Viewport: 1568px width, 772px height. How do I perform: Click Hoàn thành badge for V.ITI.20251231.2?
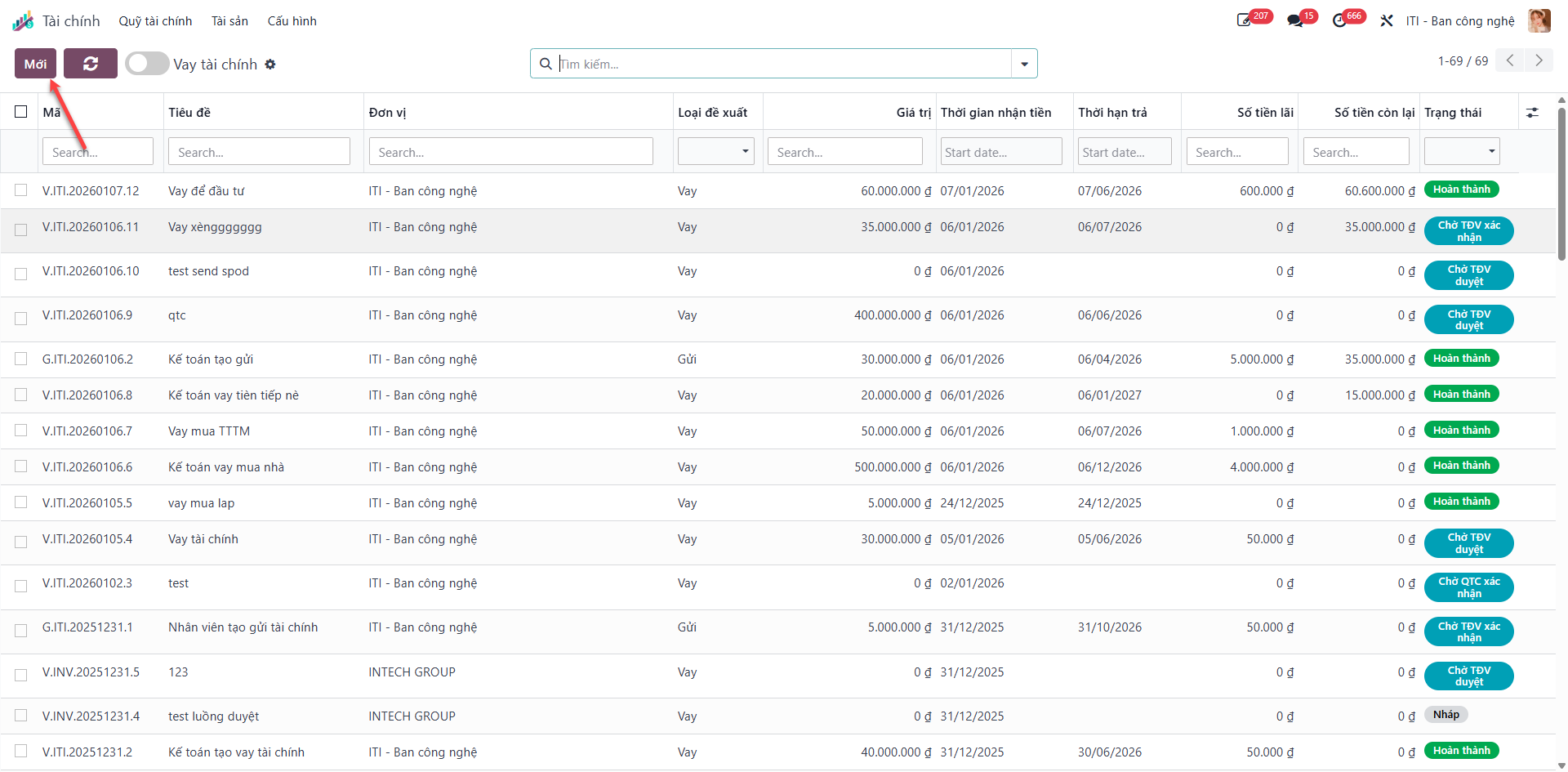pyautogui.click(x=1461, y=751)
